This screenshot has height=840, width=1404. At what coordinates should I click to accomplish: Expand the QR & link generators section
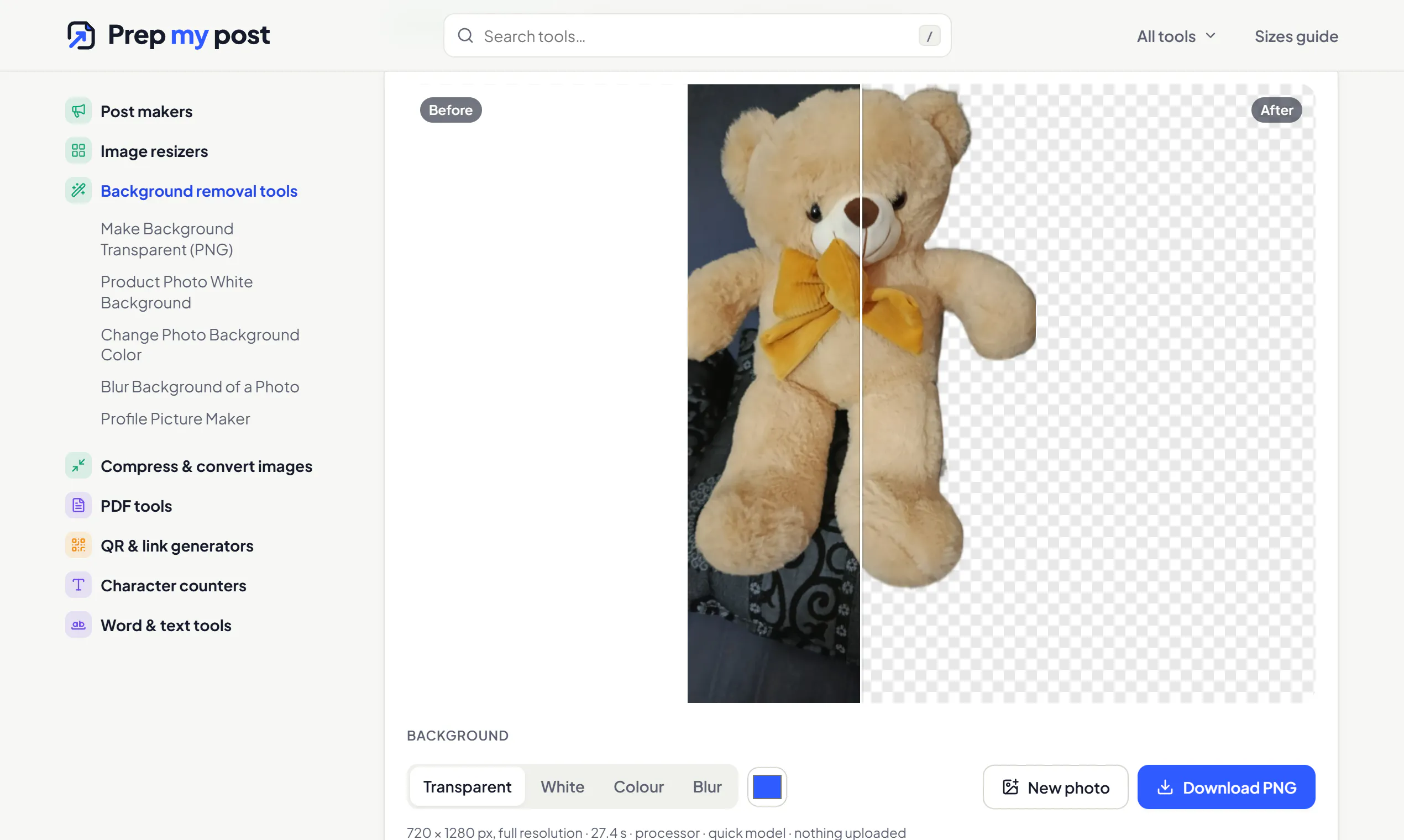(177, 545)
